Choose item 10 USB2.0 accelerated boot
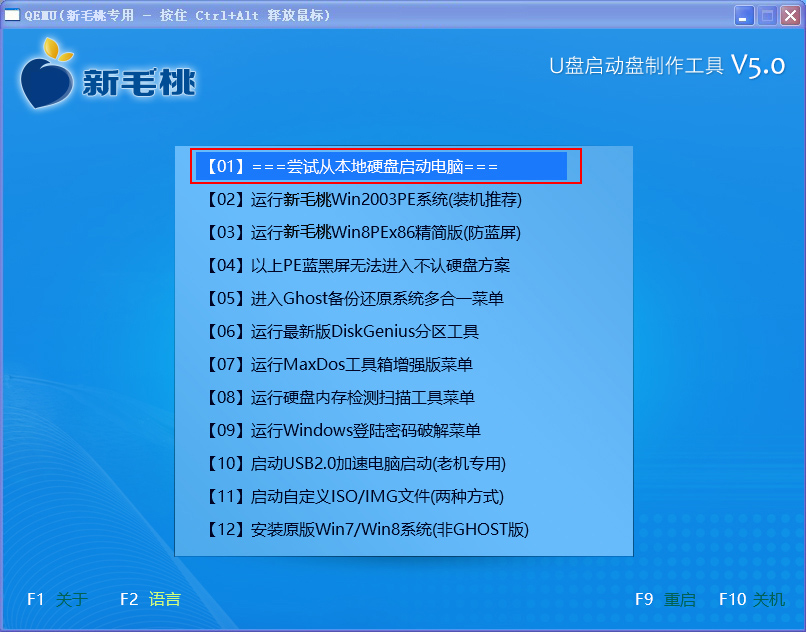This screenshot has height=632, width=807. (356, 463)
